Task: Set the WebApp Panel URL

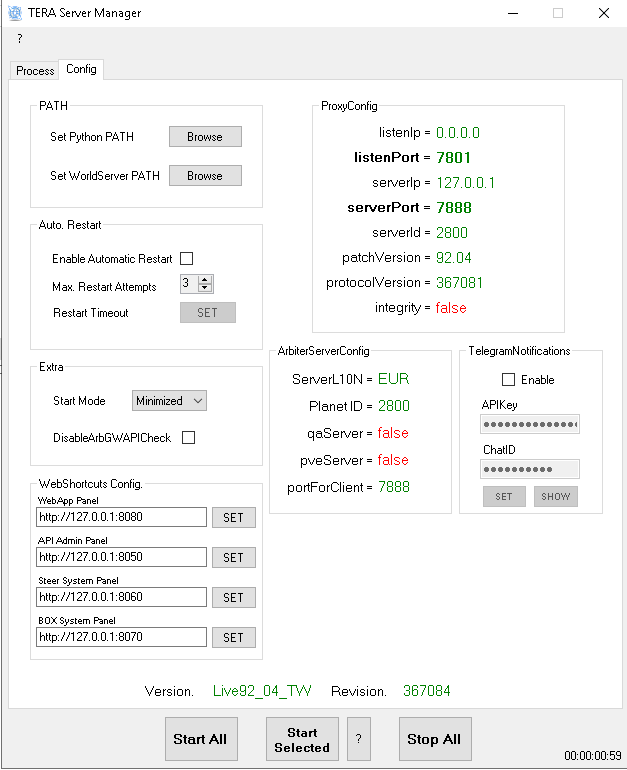Action: (234, 518)
